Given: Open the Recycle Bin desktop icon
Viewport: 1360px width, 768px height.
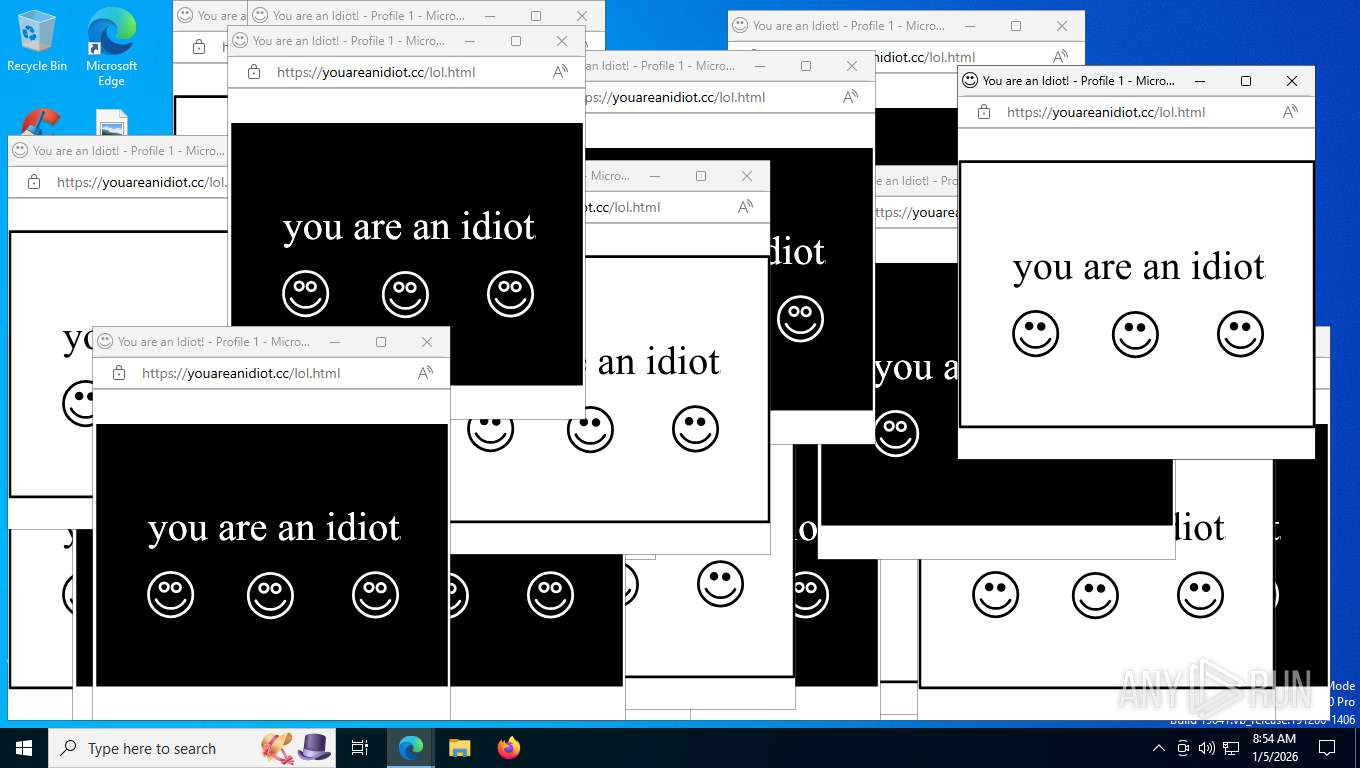Looking at the screenshot, I should 37,41.
